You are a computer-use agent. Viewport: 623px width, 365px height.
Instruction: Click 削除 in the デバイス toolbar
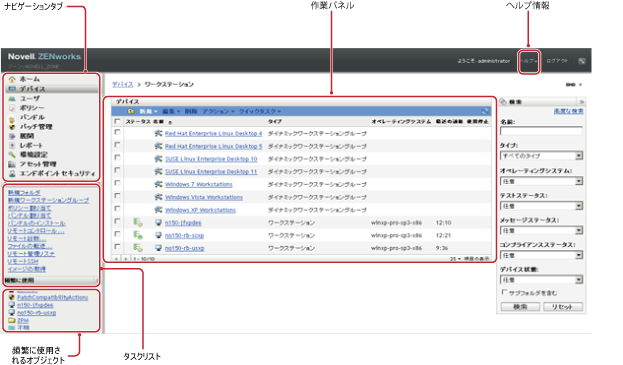coord(191,112)
